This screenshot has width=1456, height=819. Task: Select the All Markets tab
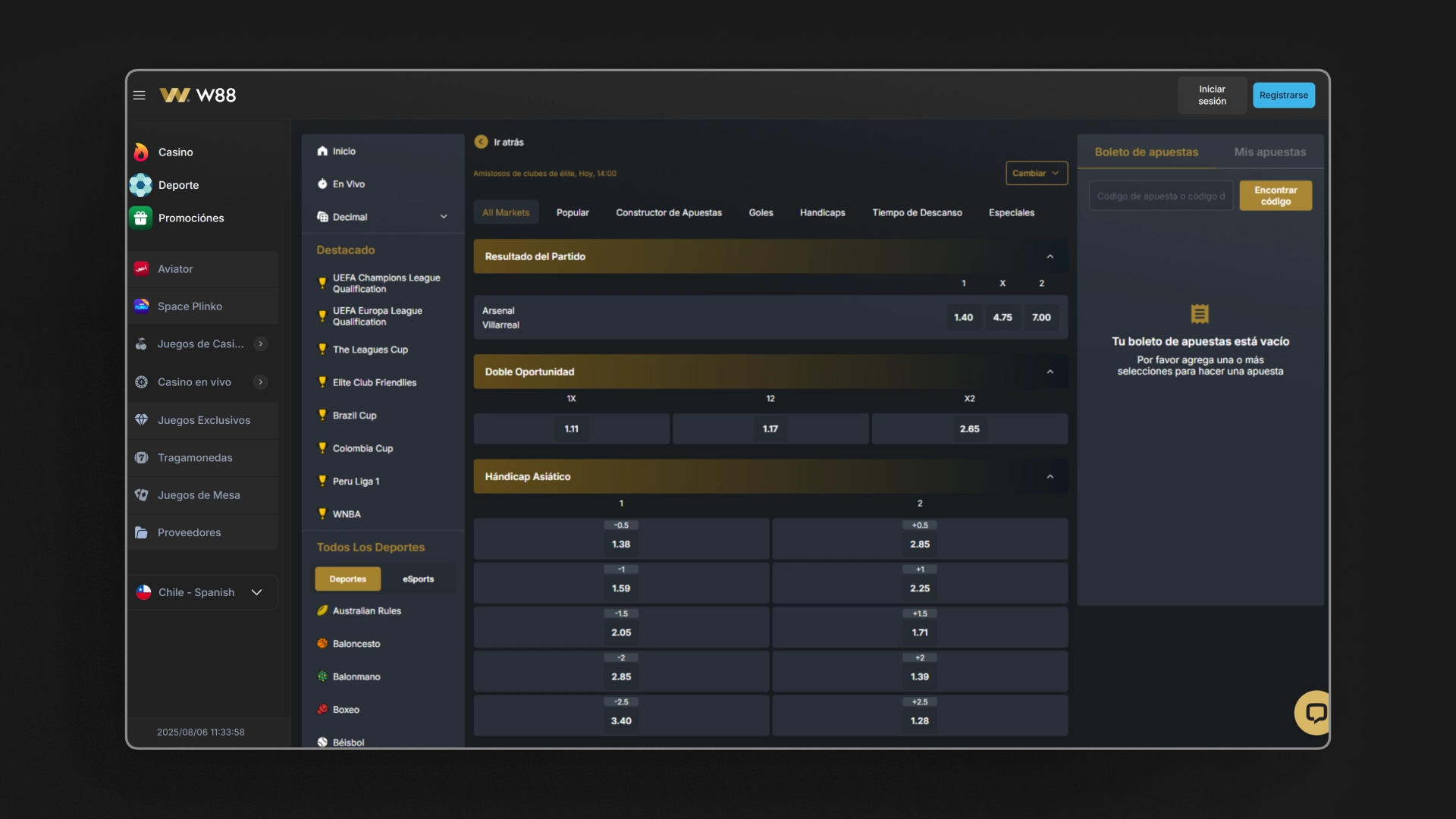coord(506,213)
